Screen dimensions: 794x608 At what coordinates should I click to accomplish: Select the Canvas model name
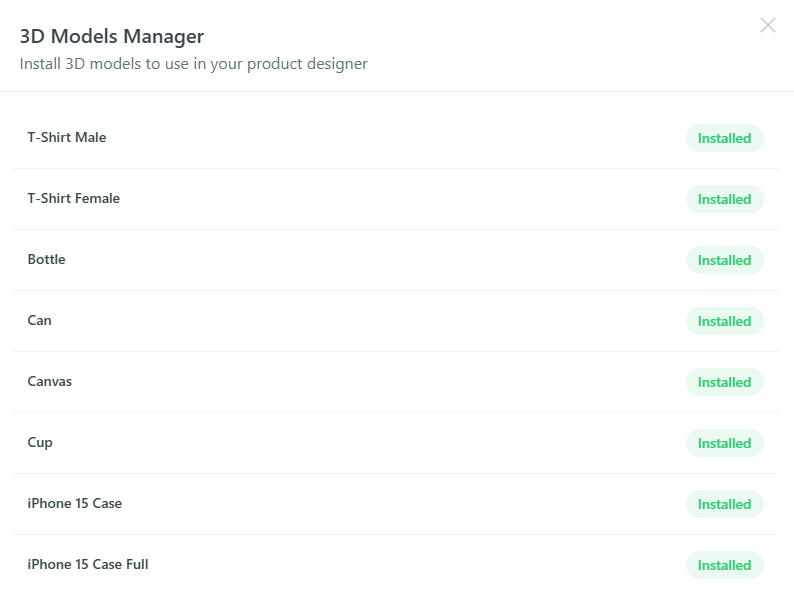(x=50, y=381)
